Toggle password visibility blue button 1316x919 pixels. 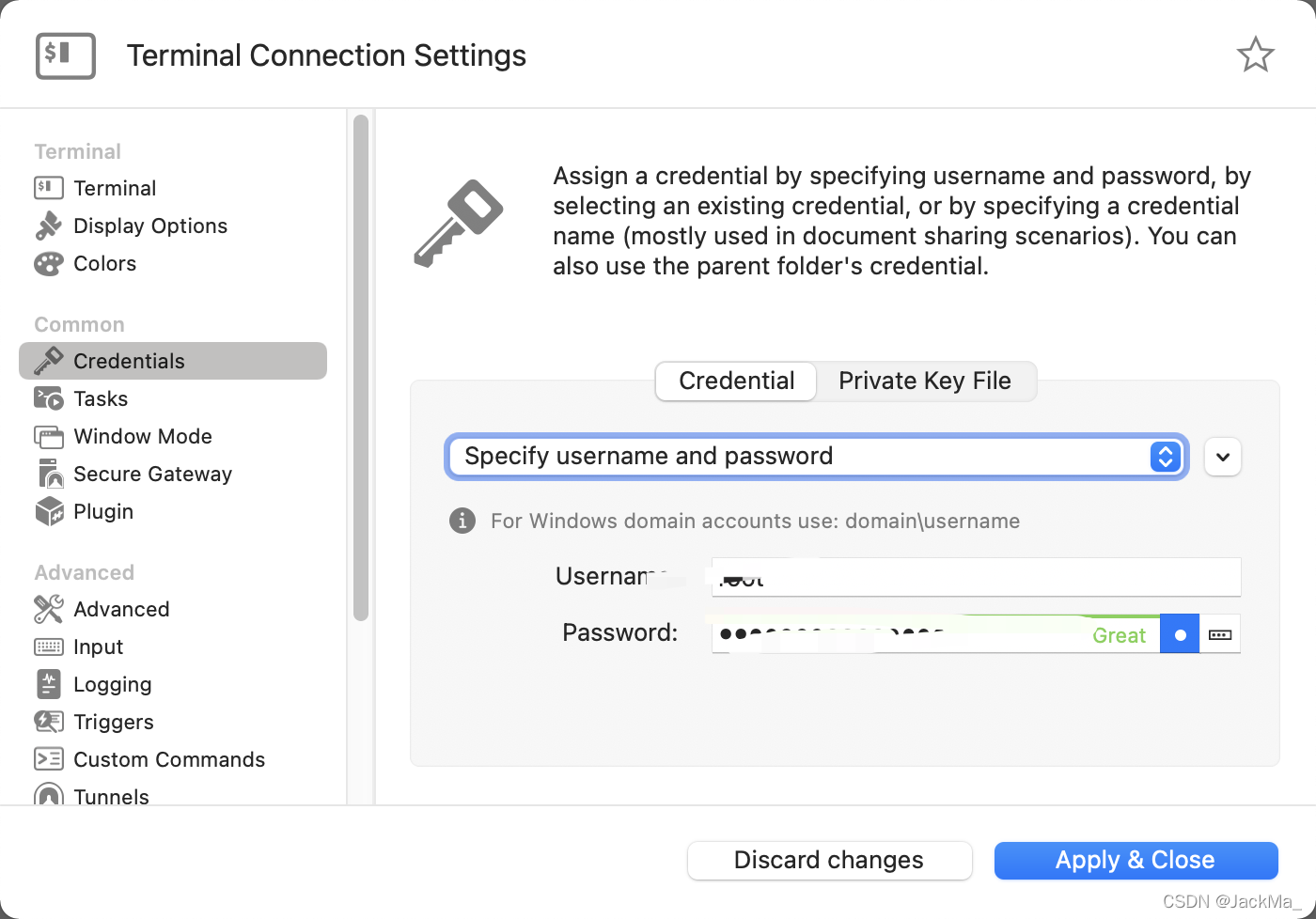[x=1180, y=634]
